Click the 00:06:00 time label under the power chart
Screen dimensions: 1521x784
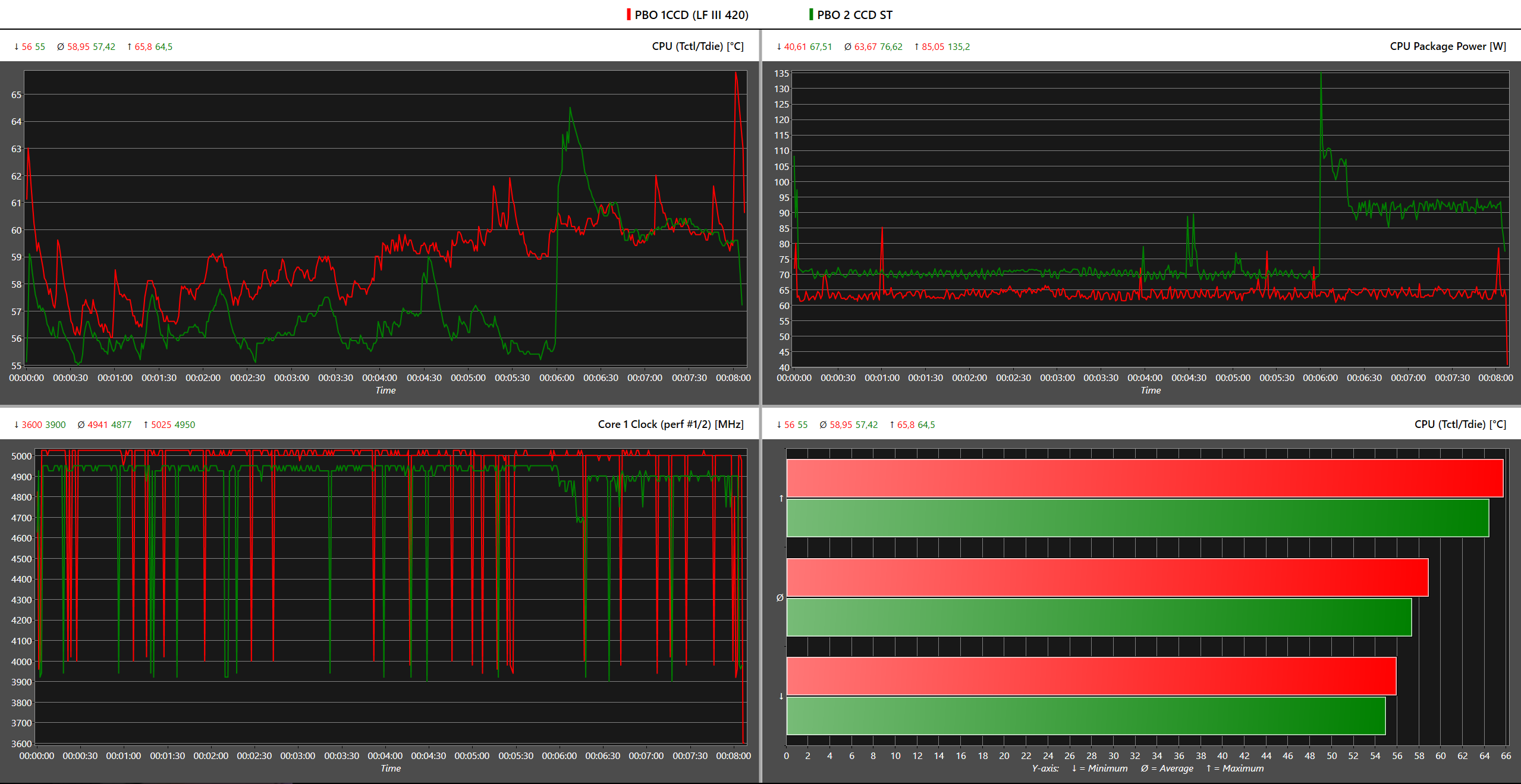(1320, 378)
